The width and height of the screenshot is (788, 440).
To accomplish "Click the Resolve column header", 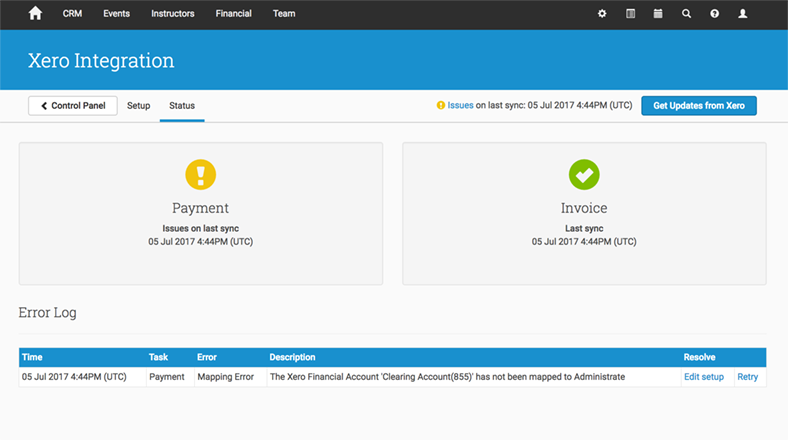I will [699, 357].
